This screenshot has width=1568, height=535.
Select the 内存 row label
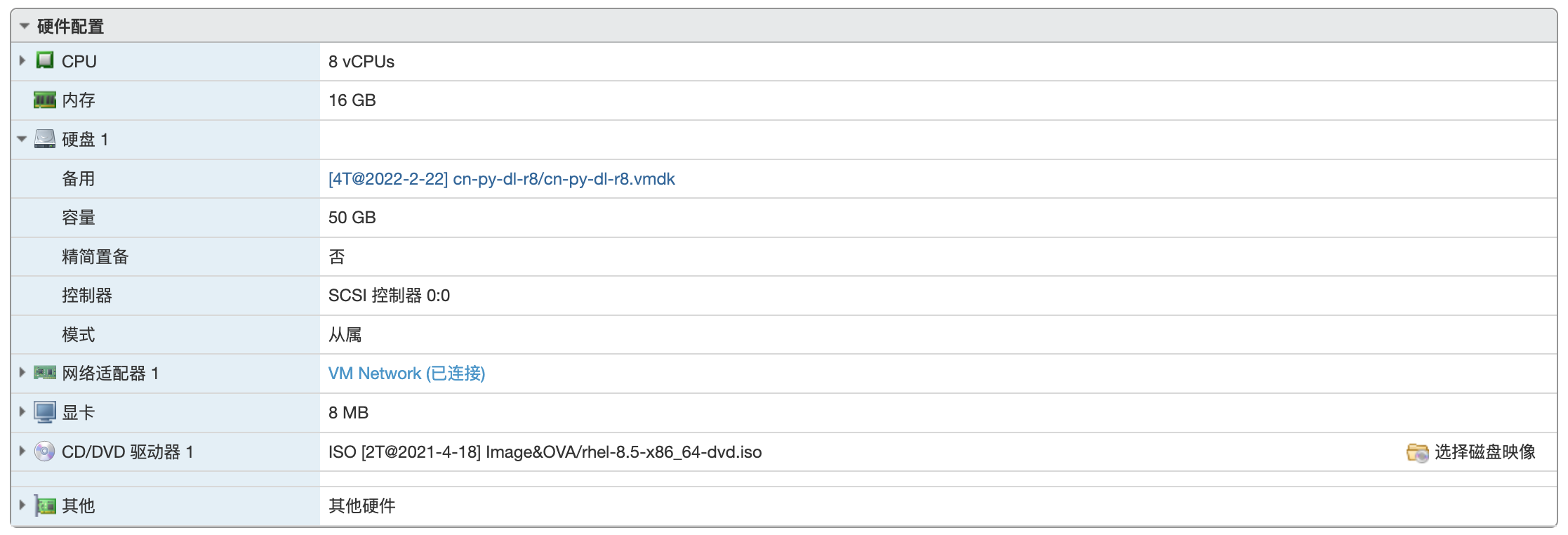[x=79, y=100]
